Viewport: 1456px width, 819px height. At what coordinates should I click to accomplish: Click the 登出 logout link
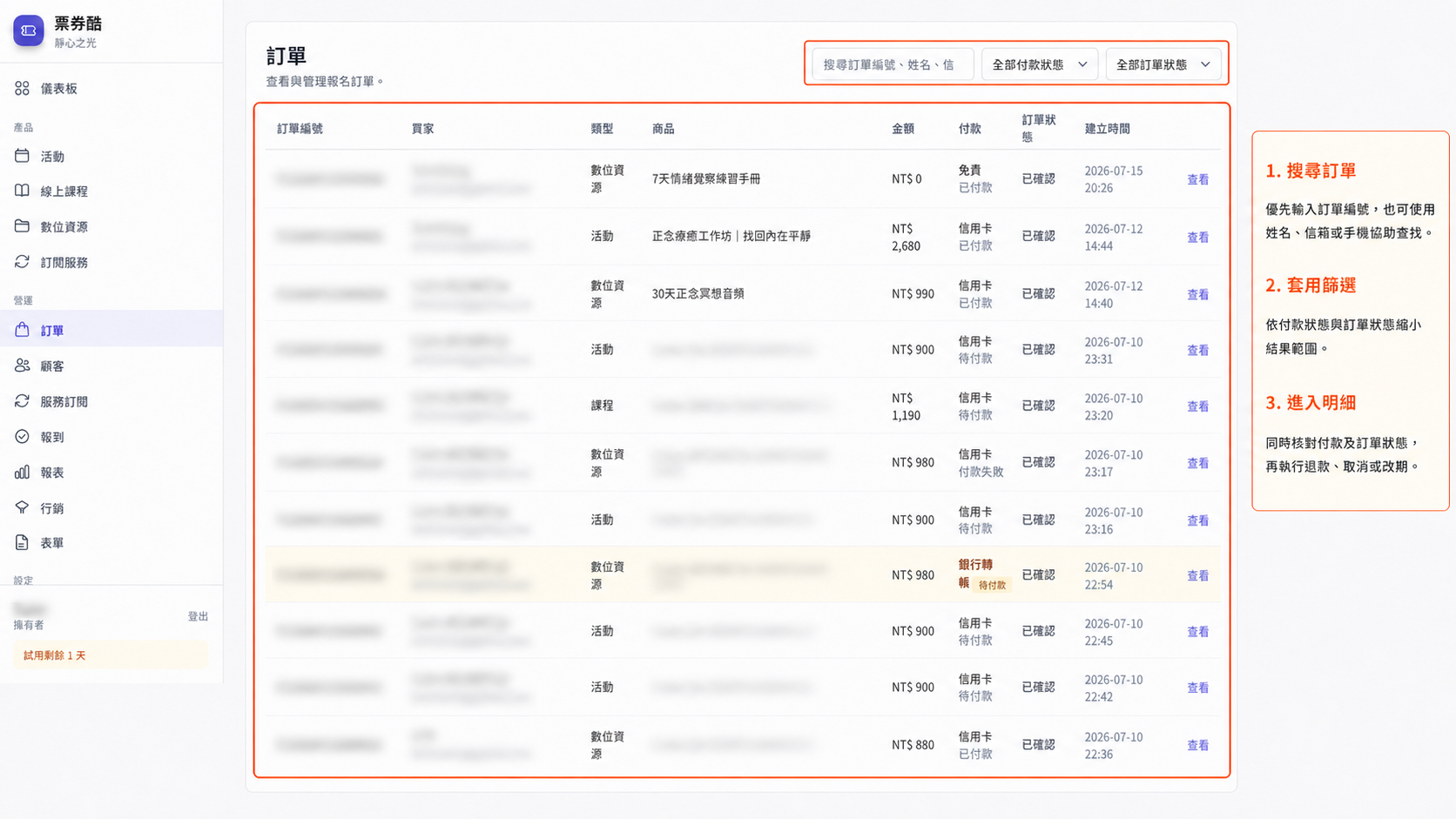pos(198,616)
